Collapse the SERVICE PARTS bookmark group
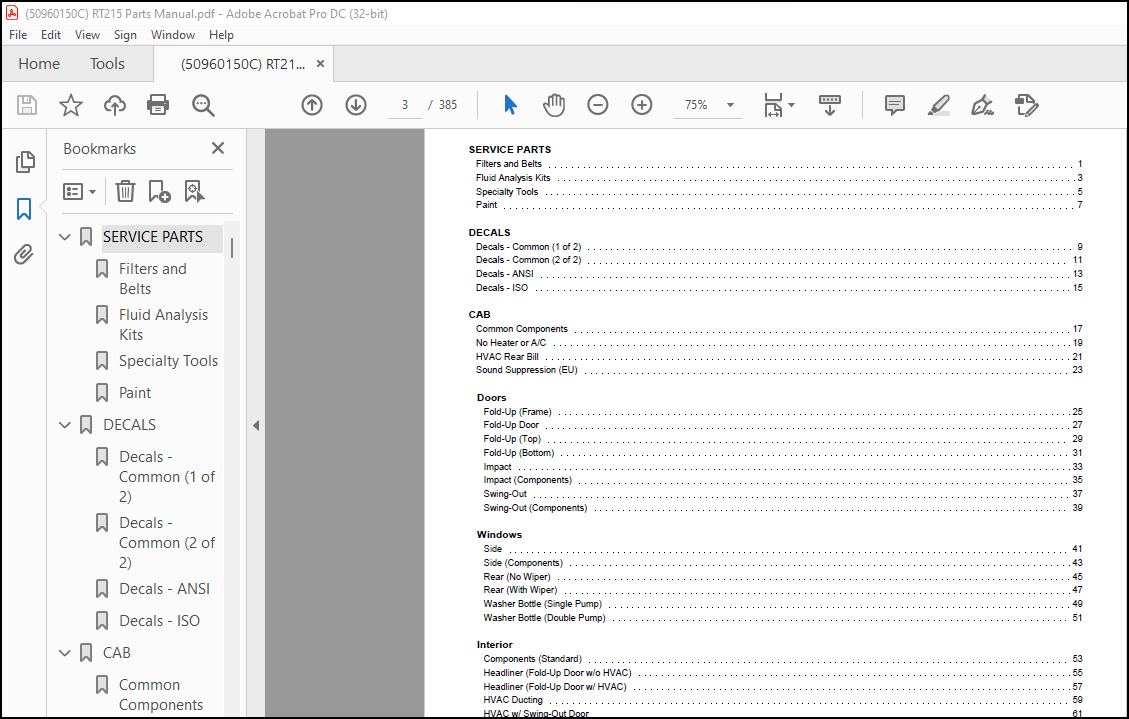This screenshot has height=719, width=1129. coord(65,237)
